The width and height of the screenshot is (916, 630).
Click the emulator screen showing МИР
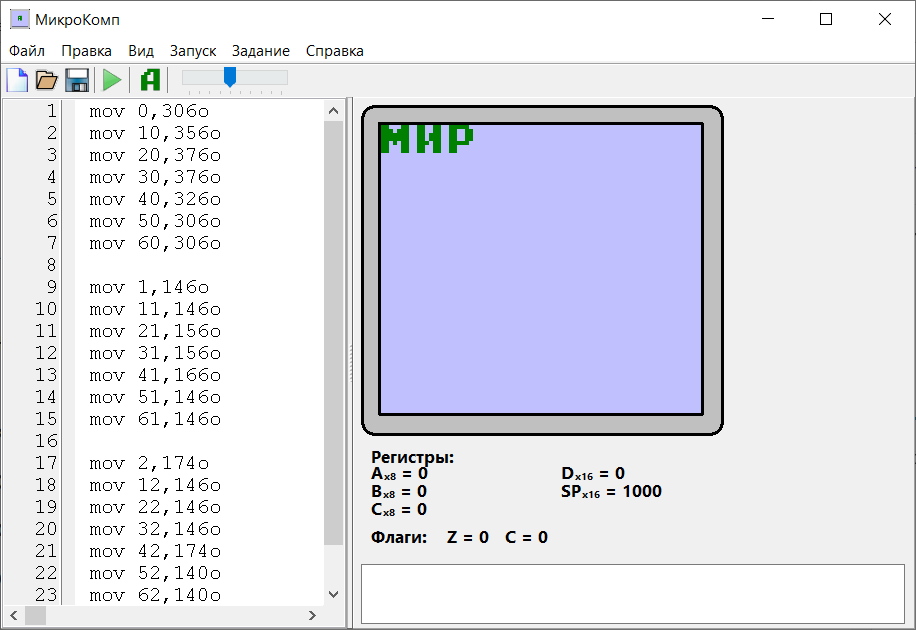coord(541,268)
